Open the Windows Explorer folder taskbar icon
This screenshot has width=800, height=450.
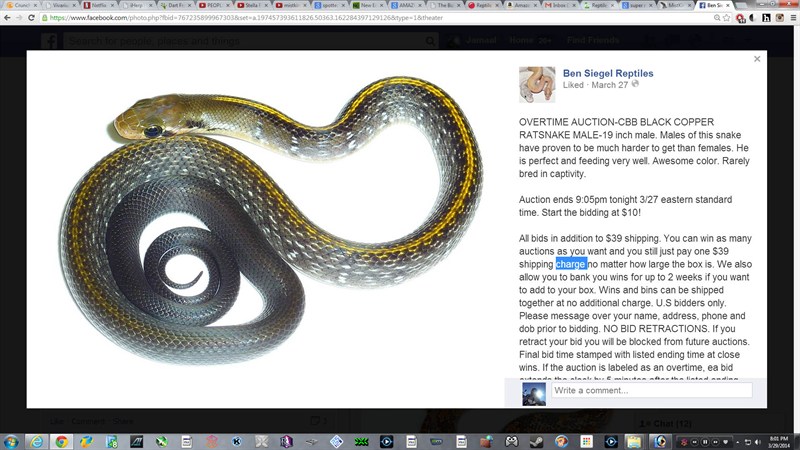point(634,442)
